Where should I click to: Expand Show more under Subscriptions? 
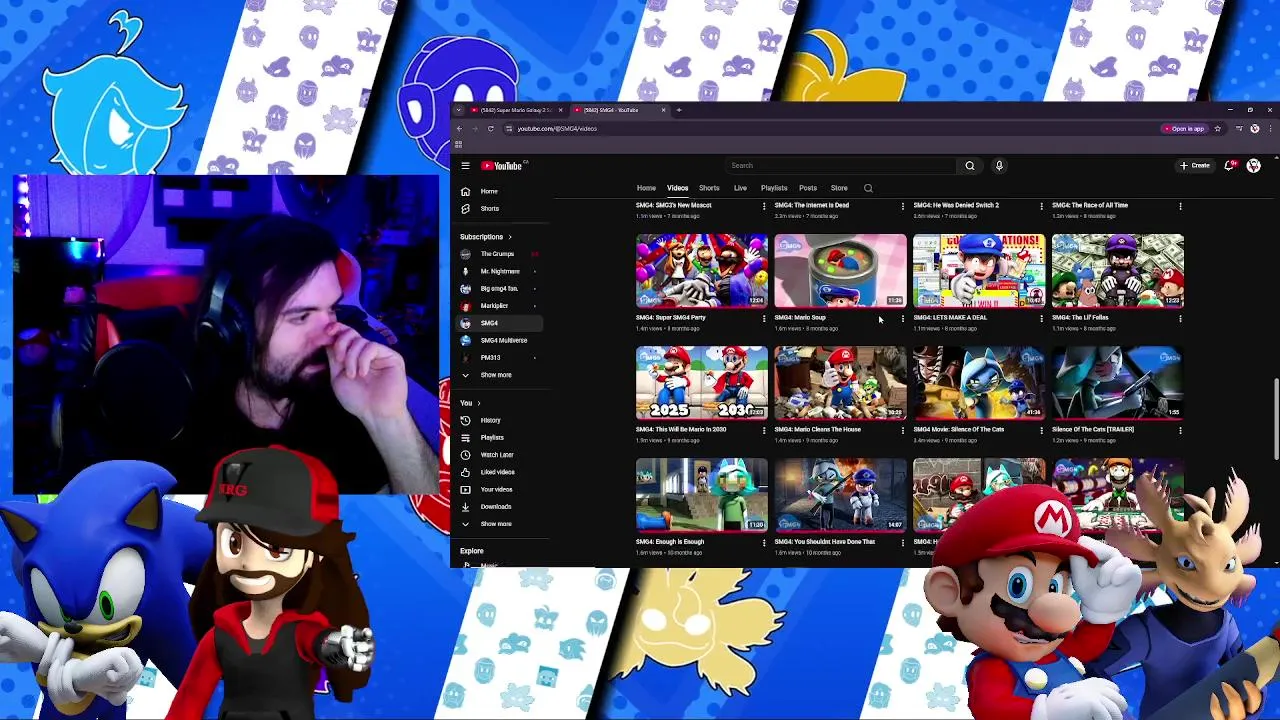click(498, 375)
